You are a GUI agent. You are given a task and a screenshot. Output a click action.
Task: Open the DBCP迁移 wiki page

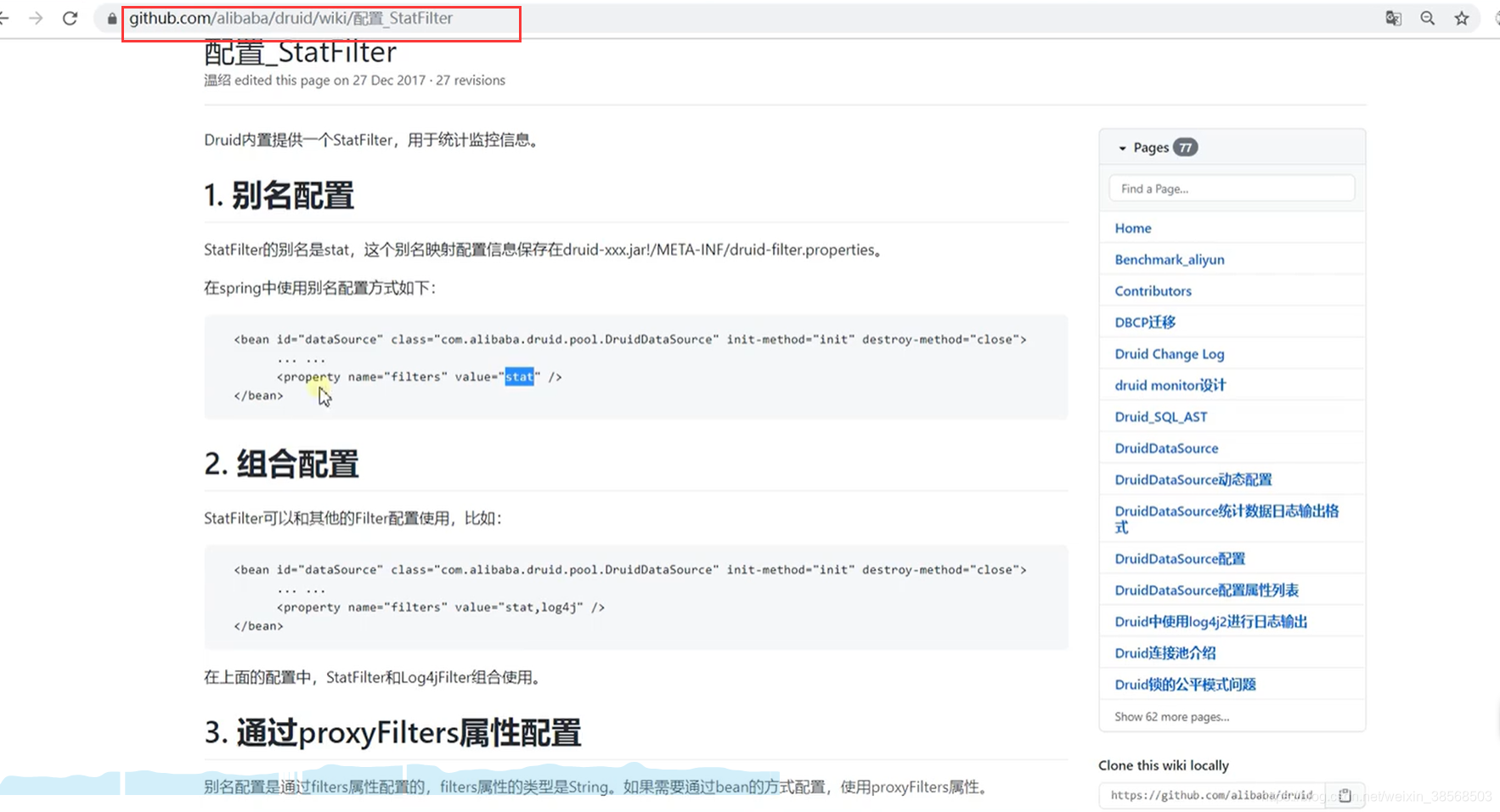coord(1145,322)
